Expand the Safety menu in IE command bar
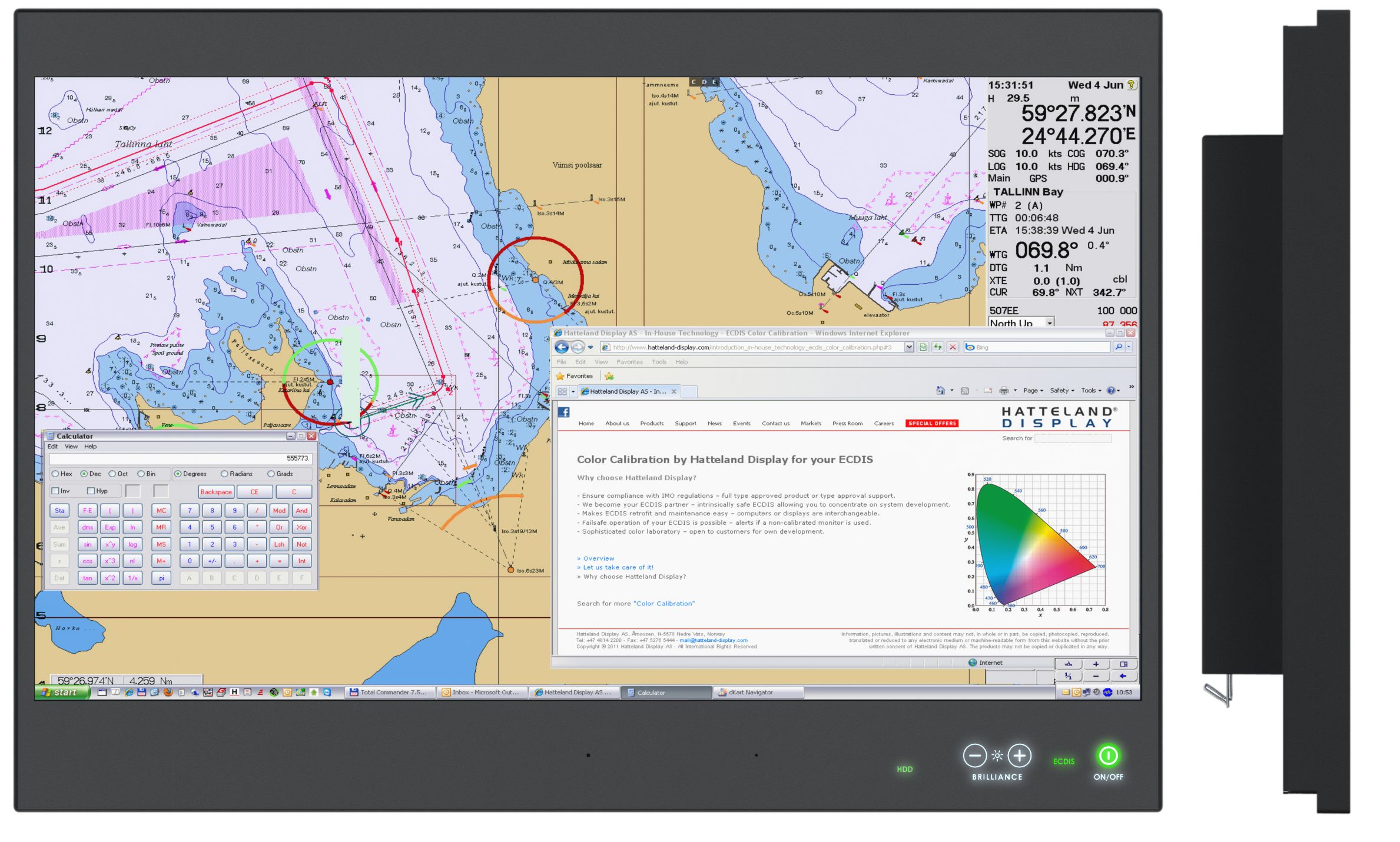The image size is (1400, 842). click(1062, 390)
